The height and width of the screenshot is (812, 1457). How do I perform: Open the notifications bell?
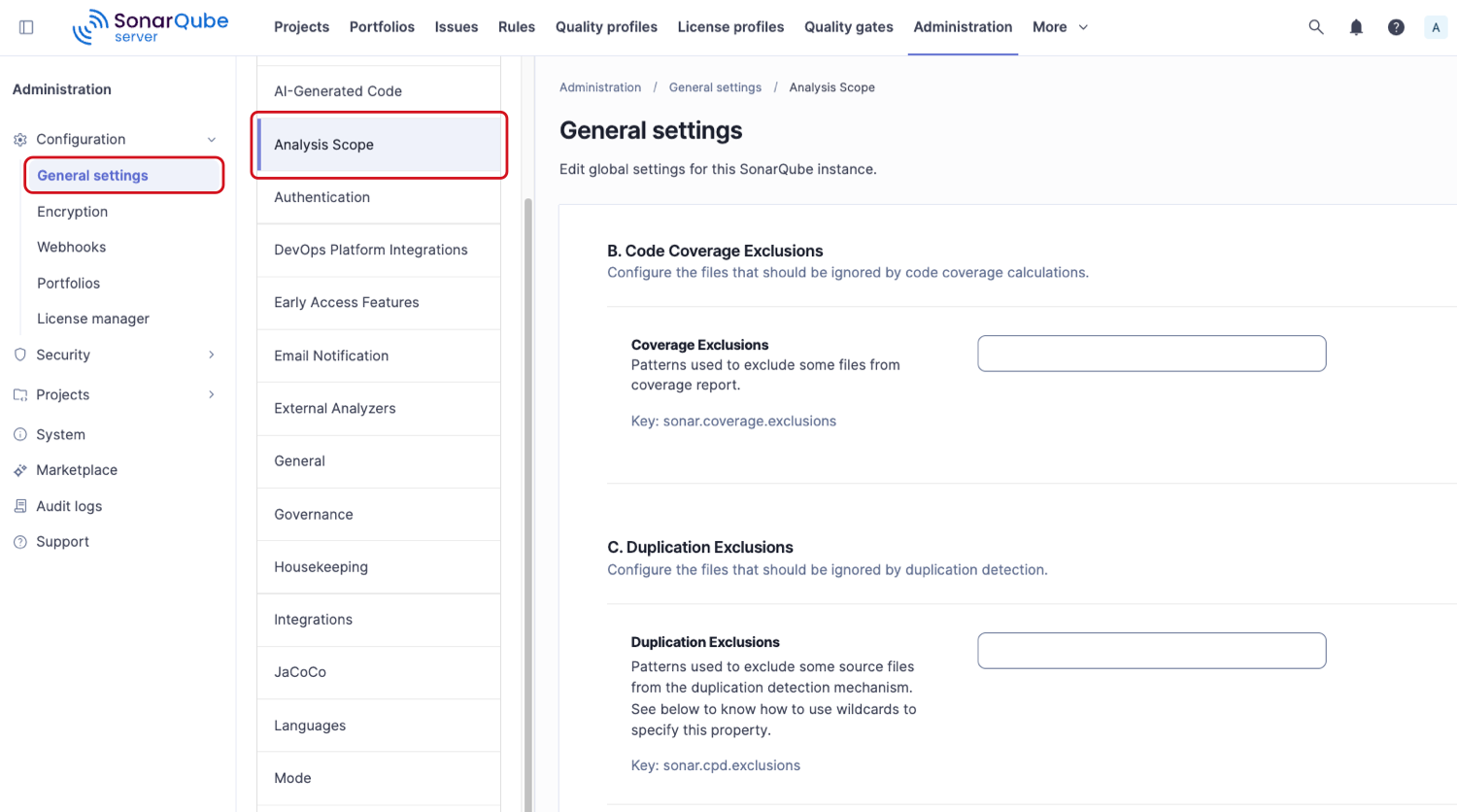[1356, 27]
